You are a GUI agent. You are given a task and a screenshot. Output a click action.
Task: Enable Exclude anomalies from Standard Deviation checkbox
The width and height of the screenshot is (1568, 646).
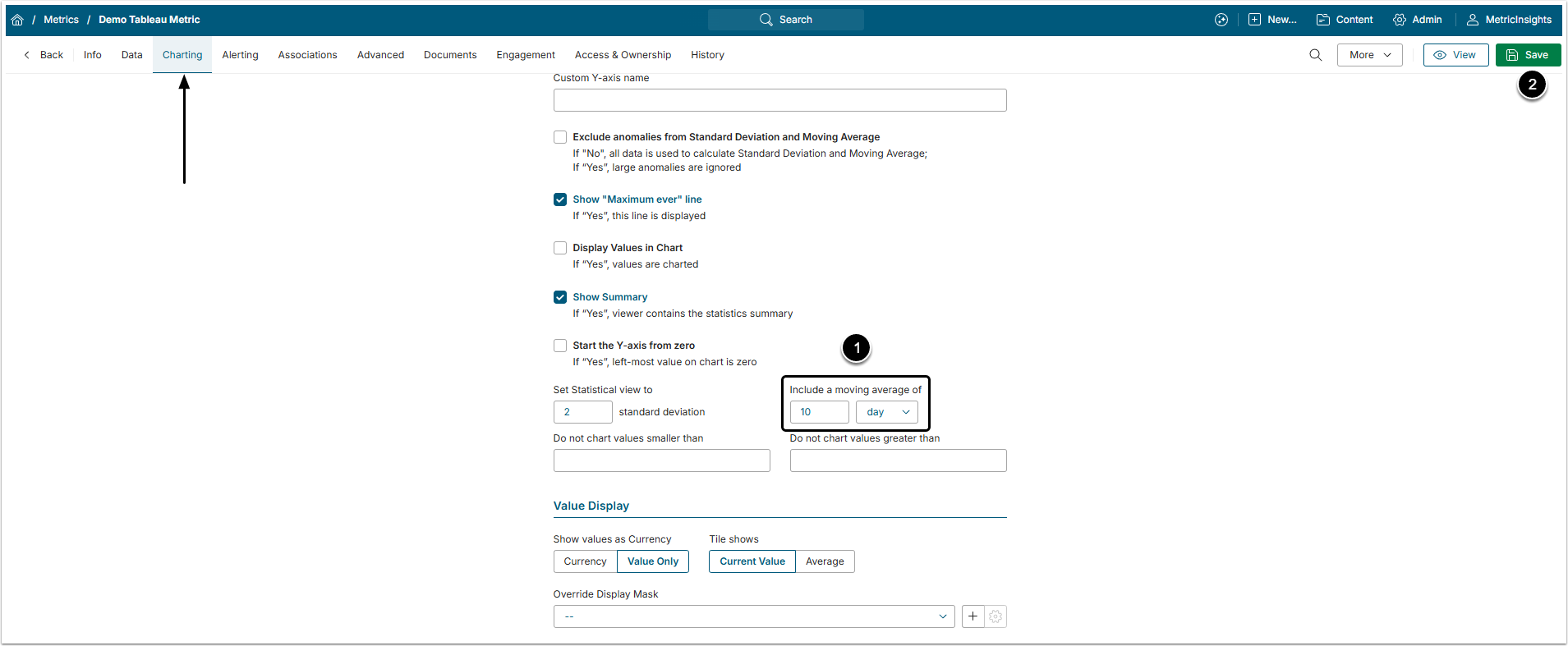pyautogui.click(x=560, y=137)
